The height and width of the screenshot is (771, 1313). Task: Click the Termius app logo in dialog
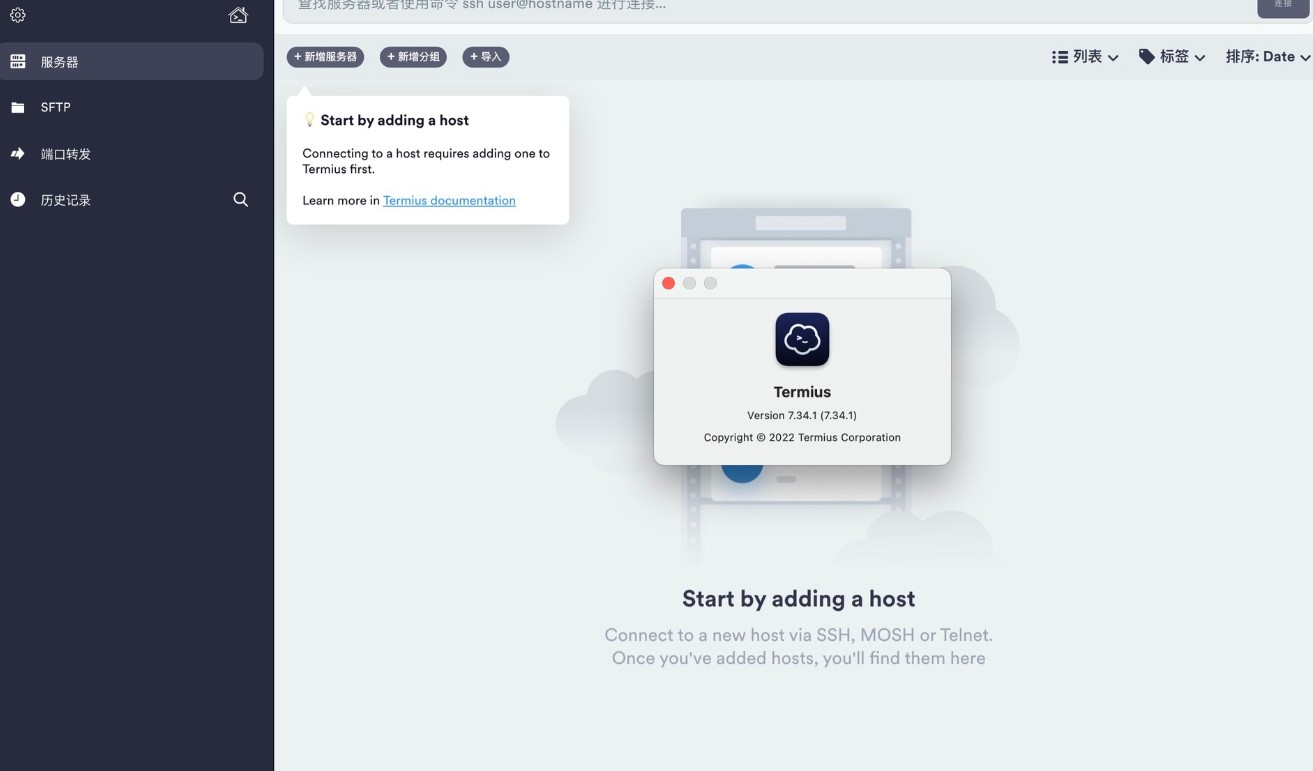click(x=802, y=340)
